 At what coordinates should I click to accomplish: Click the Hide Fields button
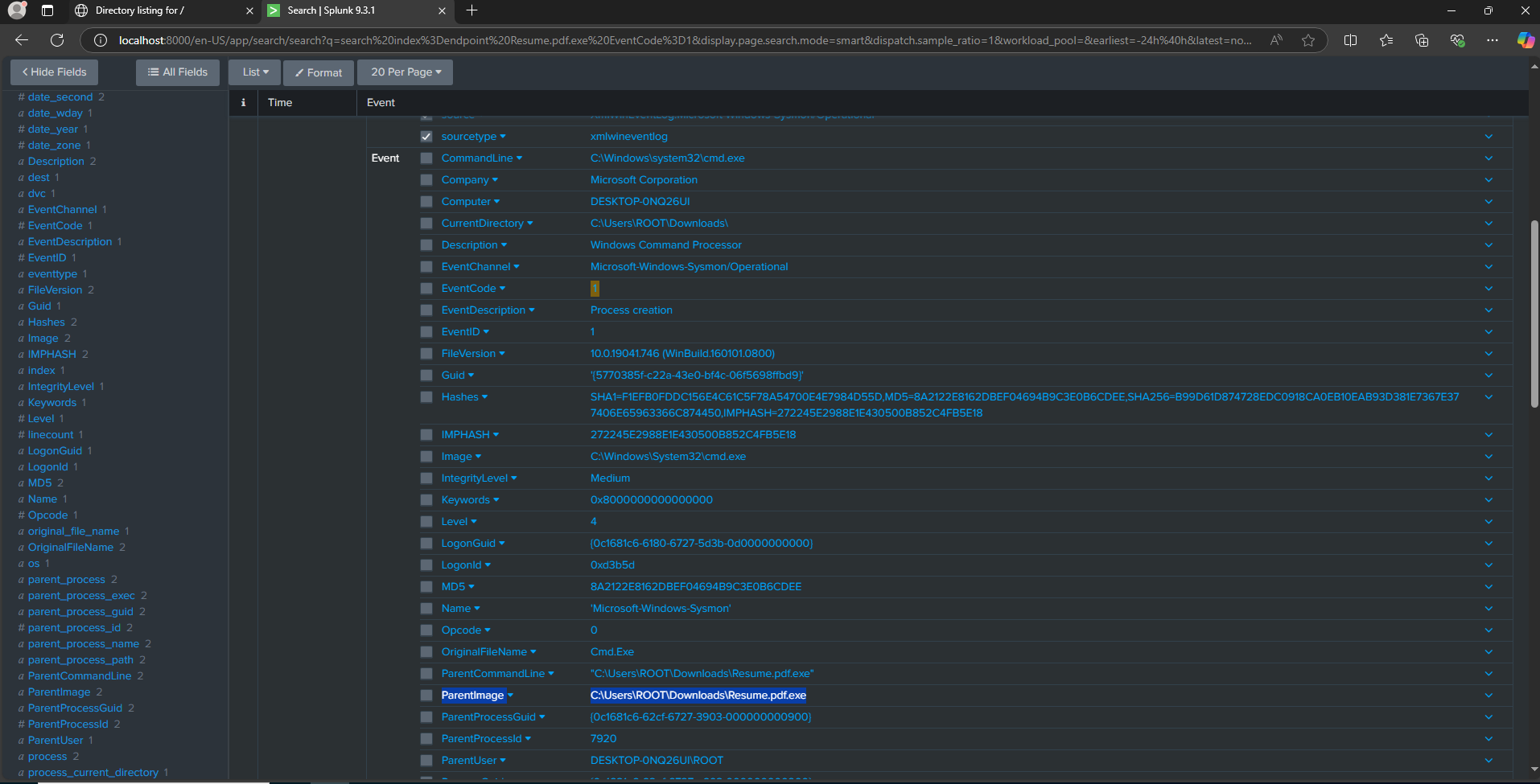point(54,72)
